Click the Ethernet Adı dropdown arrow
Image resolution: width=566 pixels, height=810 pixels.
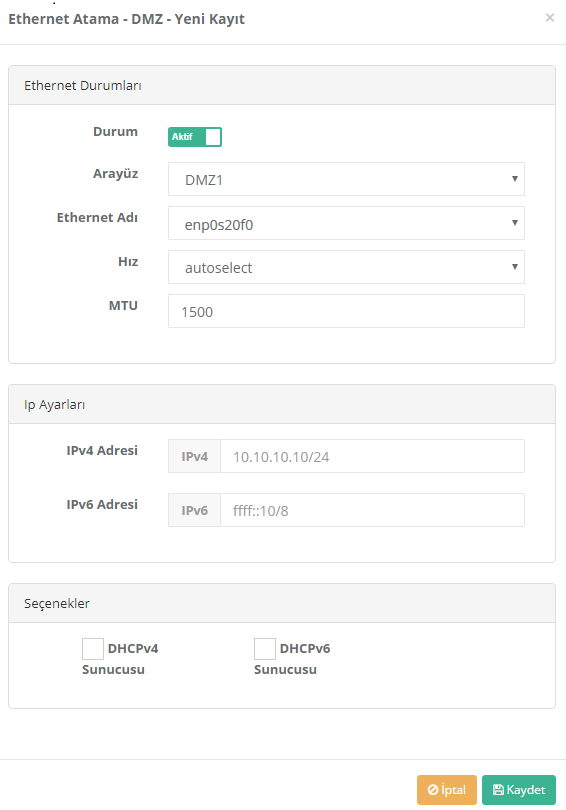(514, 223)
